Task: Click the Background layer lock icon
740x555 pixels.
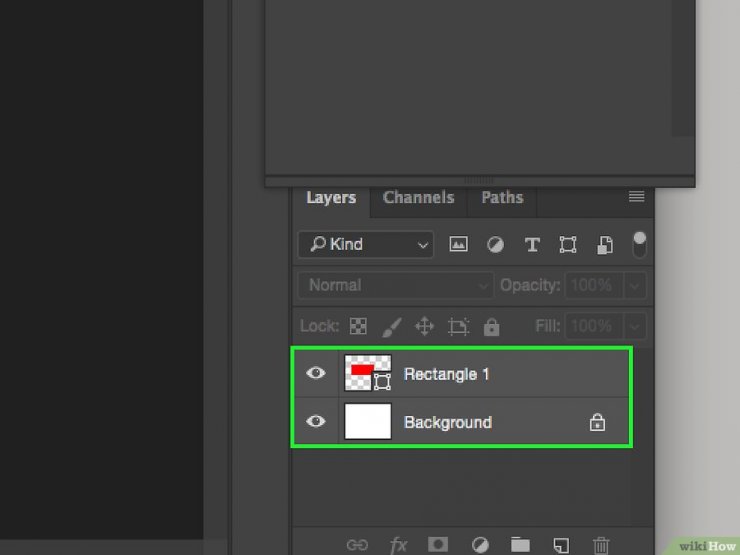Action: point(597,422)
